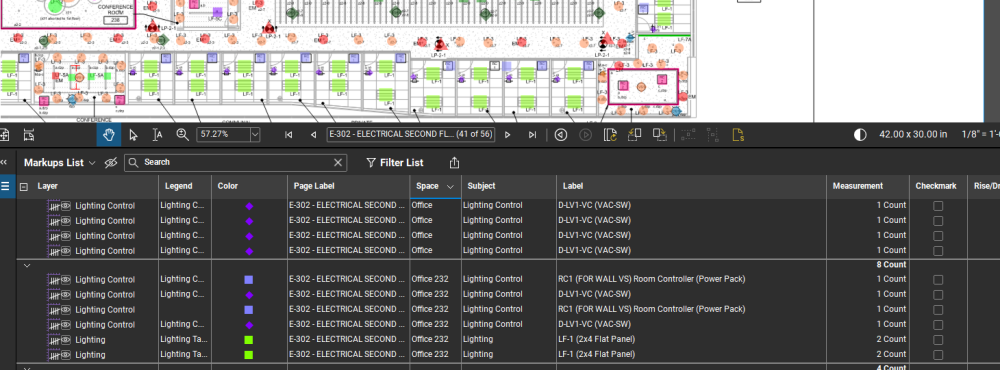Screen dimensions: 1000x370
Task: Sort by the Measurement column header
Action: click(x=858, y=186)
